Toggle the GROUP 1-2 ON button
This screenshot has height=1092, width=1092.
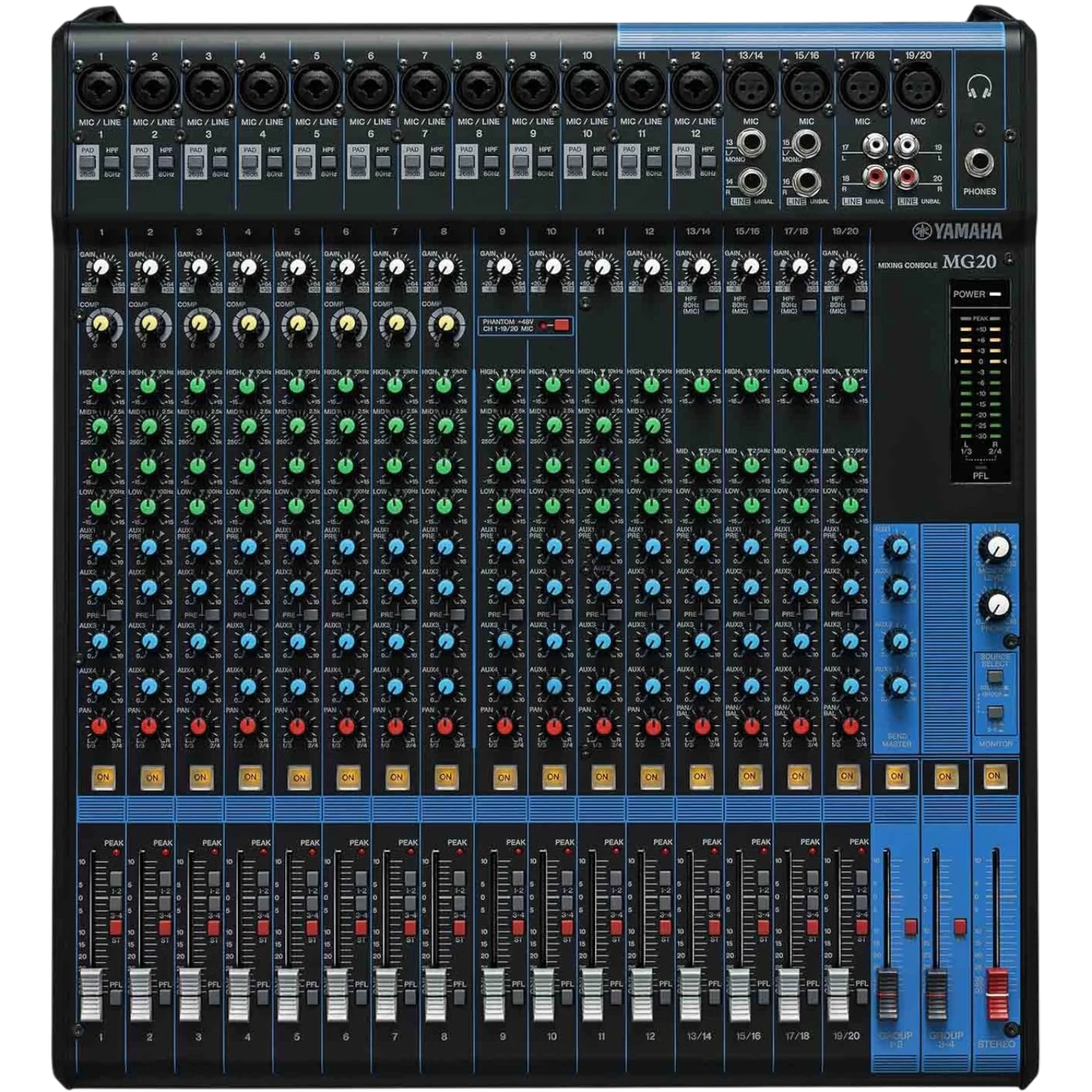pyautogui.click(x=896, y=776)
